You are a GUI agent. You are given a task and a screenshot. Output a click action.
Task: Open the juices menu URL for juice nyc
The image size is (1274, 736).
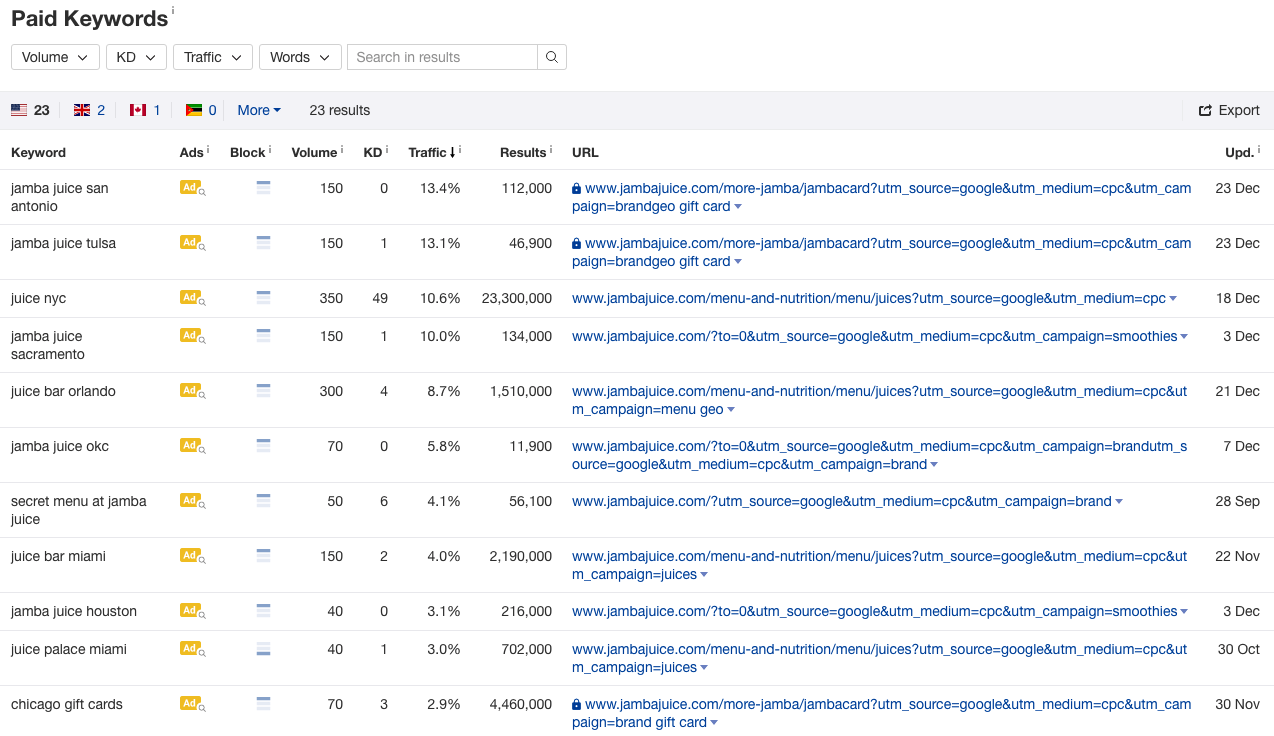click(869, 298)
